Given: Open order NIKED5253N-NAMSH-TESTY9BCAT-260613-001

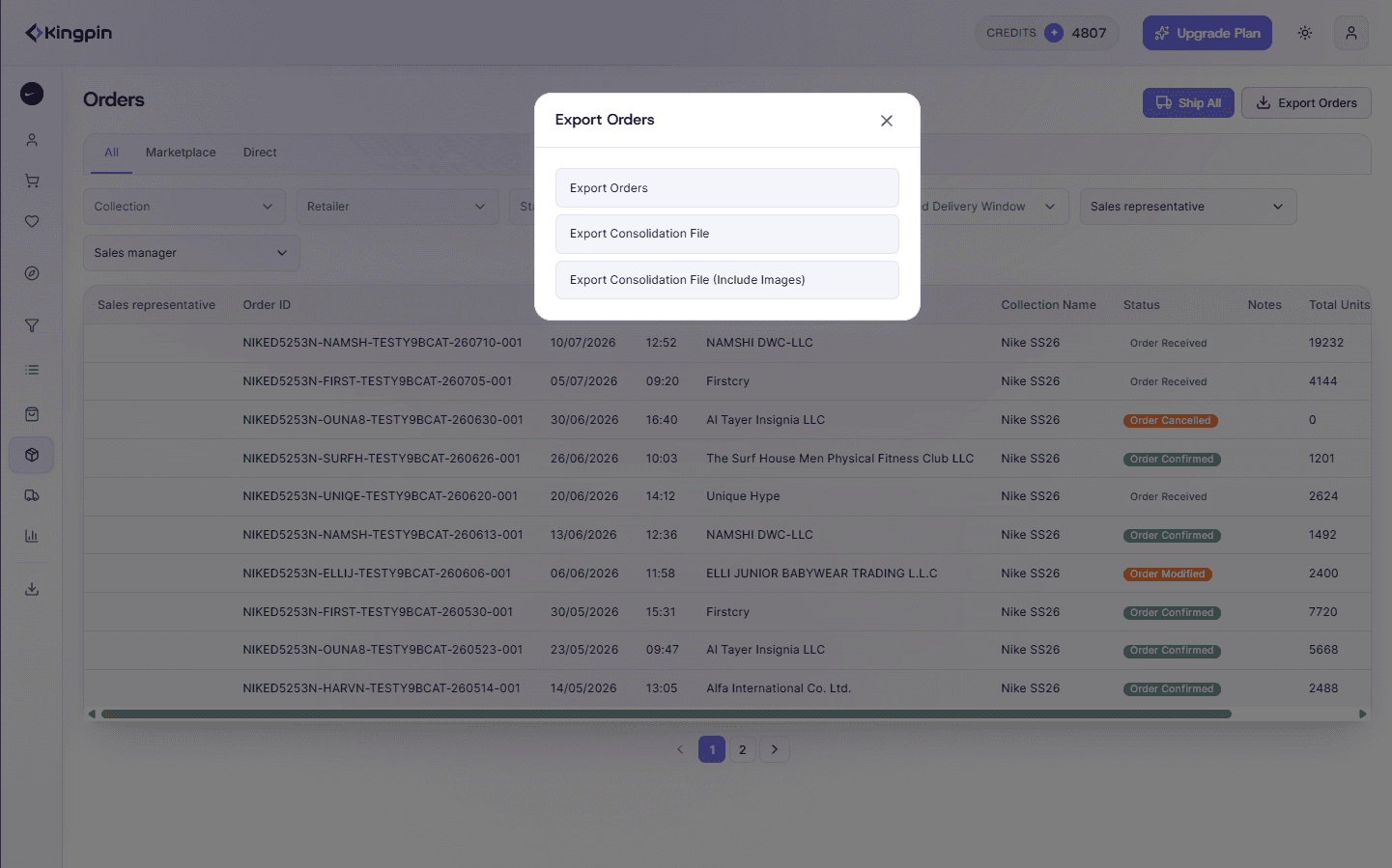Looking at the screenshot, I should (383, 535).
